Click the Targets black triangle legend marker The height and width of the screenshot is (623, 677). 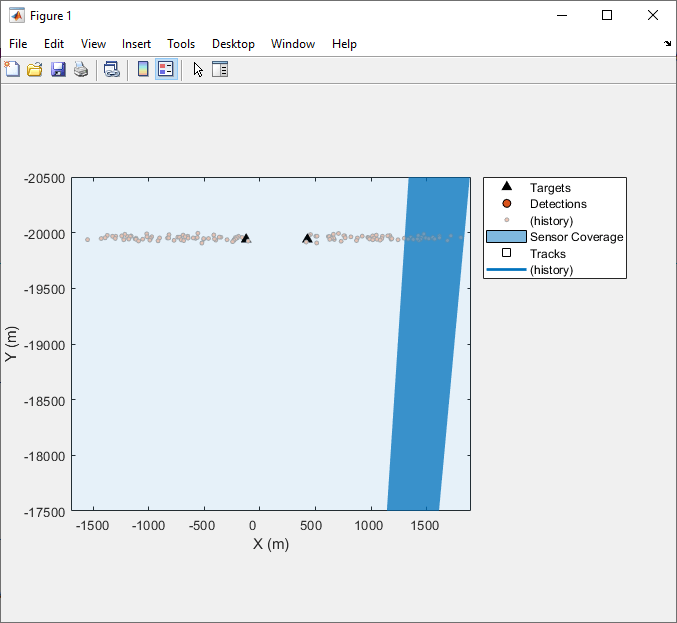tap(507, 186)
